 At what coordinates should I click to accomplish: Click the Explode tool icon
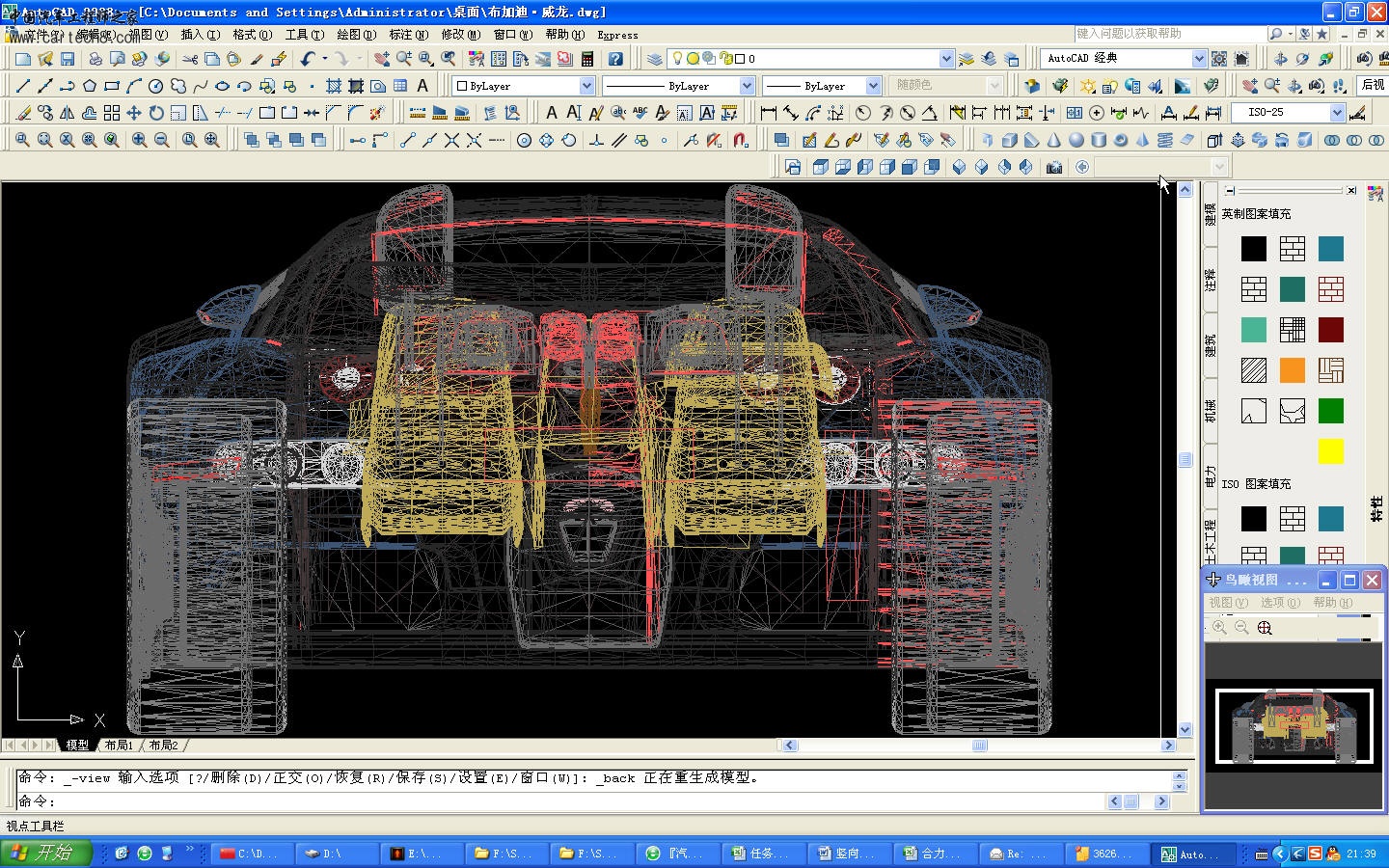[x=378, y=113]
